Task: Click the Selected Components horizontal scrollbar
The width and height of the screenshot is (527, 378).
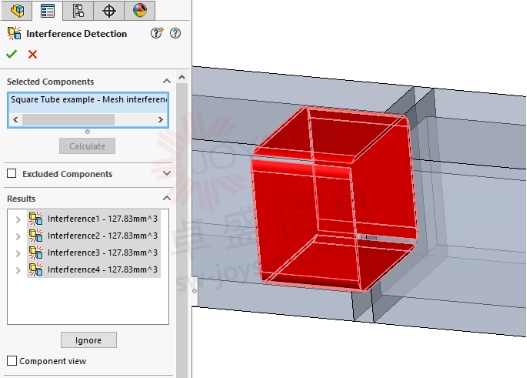Action: [88, 120]
